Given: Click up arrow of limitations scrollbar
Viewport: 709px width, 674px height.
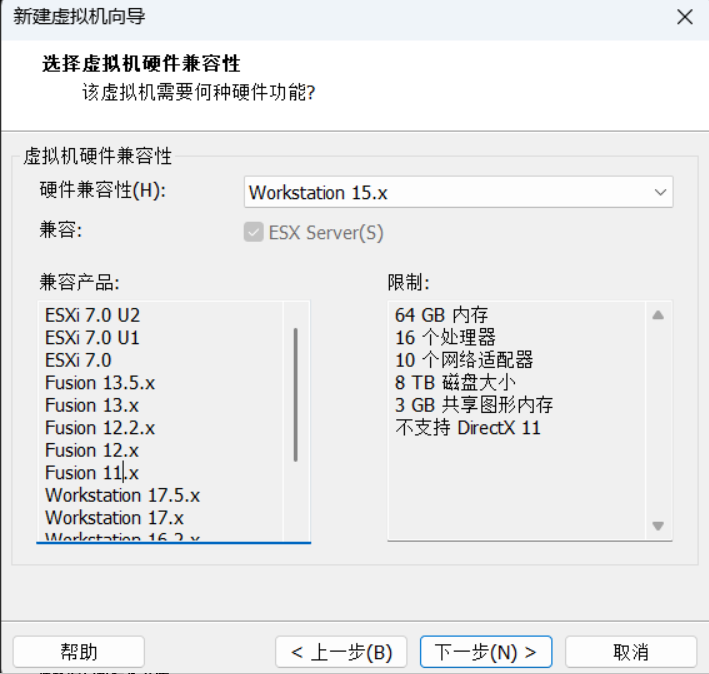Looking at the screenshot, I should point(658,315).
